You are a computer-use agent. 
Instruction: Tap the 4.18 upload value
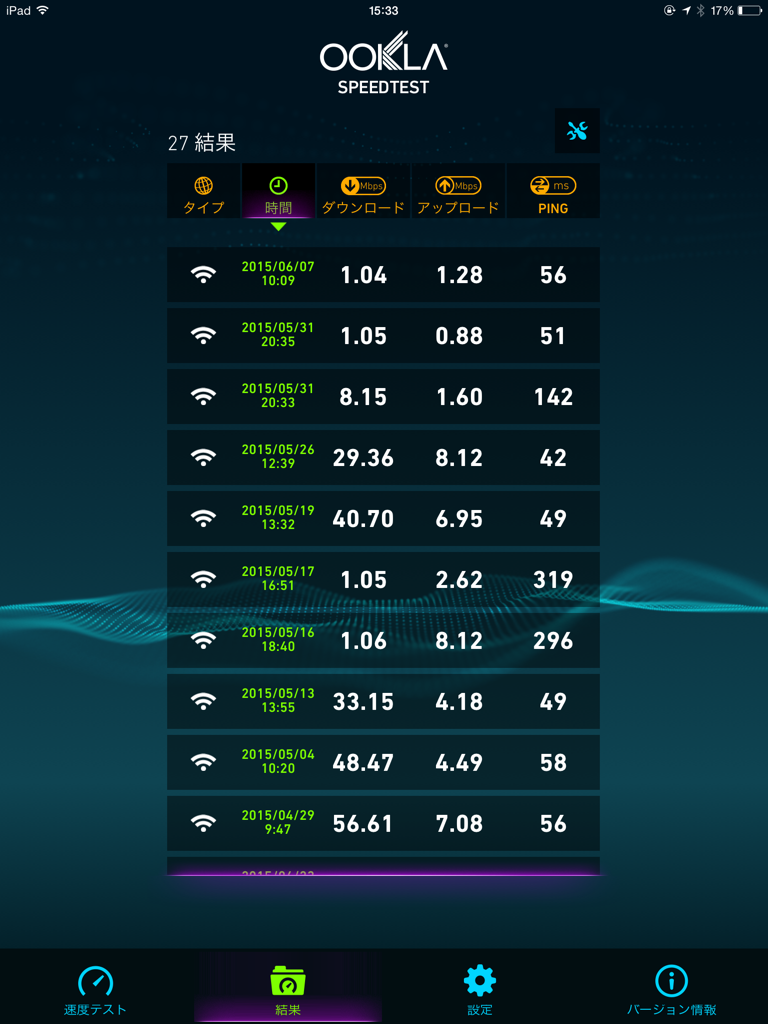pyautogui.click(x=459, y=702)
